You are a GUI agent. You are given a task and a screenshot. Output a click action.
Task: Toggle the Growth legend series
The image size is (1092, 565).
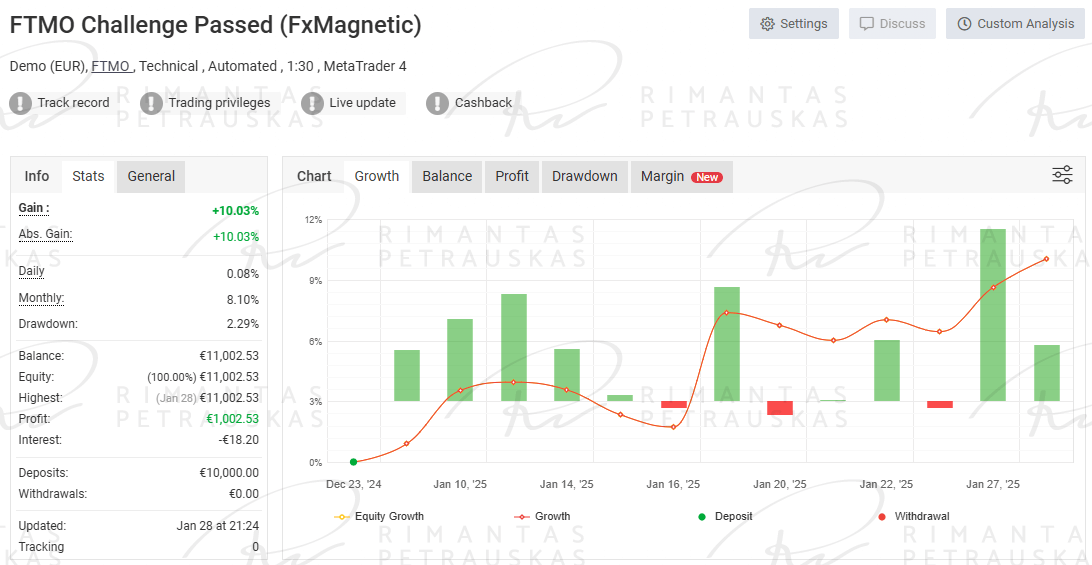click(x=543, y=516)
